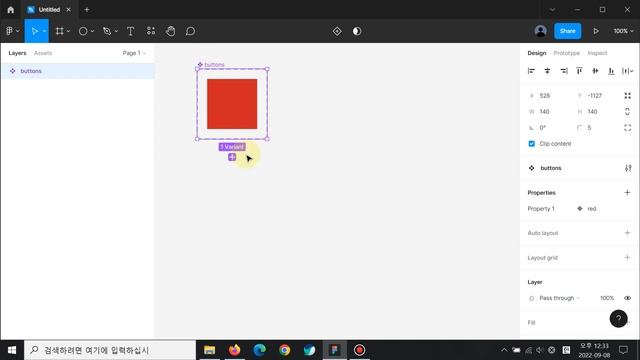Open the Resources tool
Viewport: 640px width, 360px height.
(x=151, y=31)
